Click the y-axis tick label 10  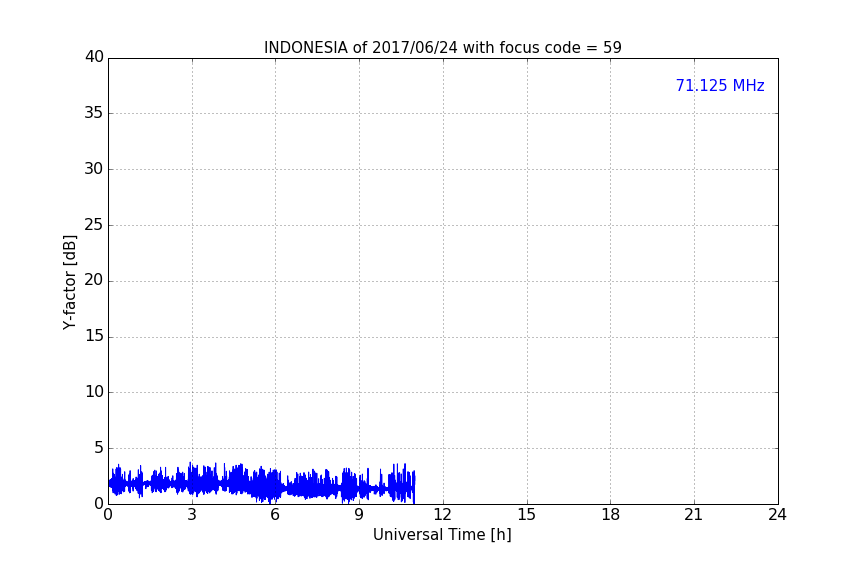click(x=94, y=392)
